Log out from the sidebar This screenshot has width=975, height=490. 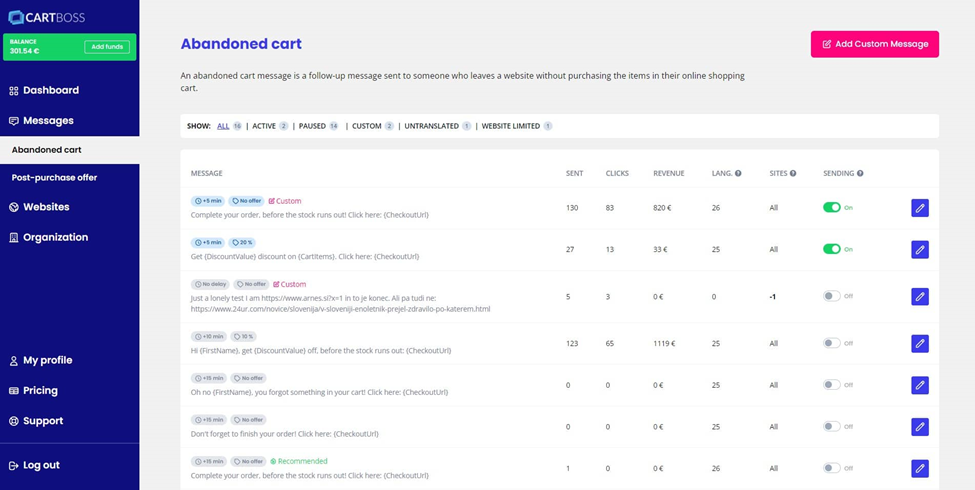click(41, 465)
